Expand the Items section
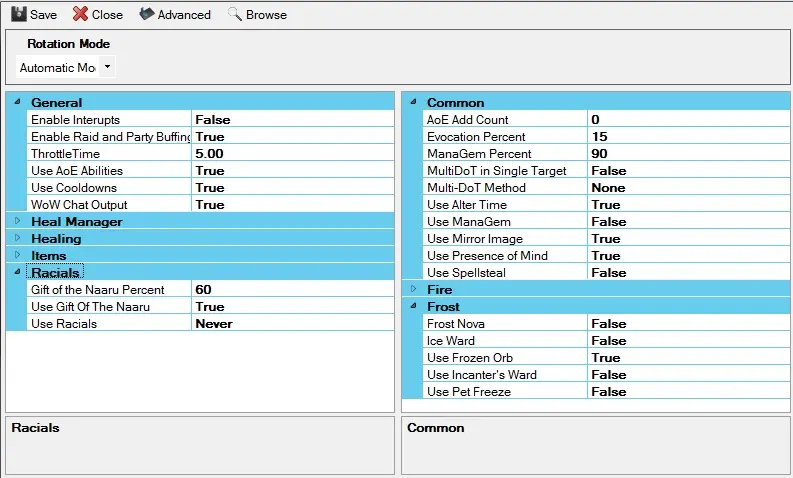793x478 pixels. [17, 255]
